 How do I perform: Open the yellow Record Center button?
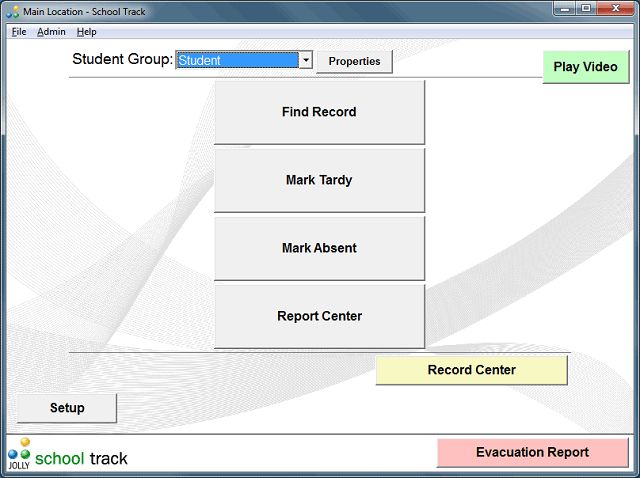point(471,370)
